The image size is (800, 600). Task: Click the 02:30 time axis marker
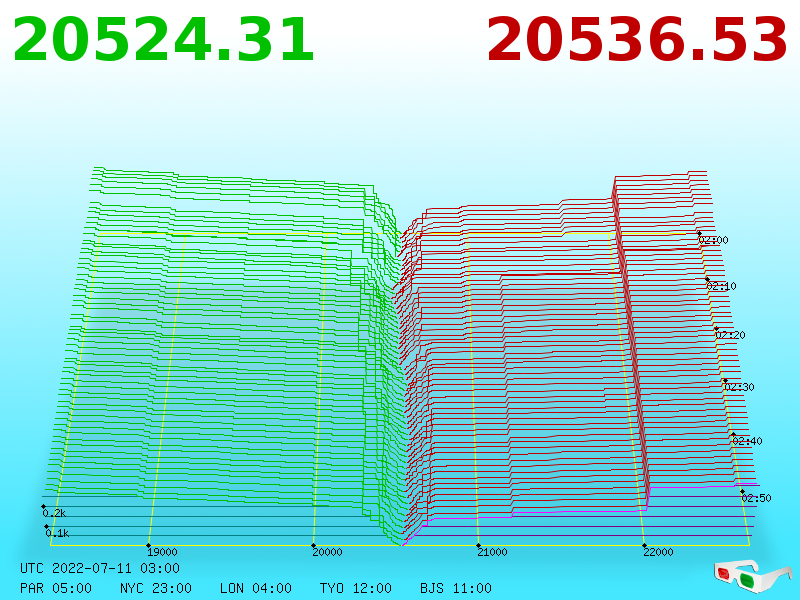(x=739, y=387)
